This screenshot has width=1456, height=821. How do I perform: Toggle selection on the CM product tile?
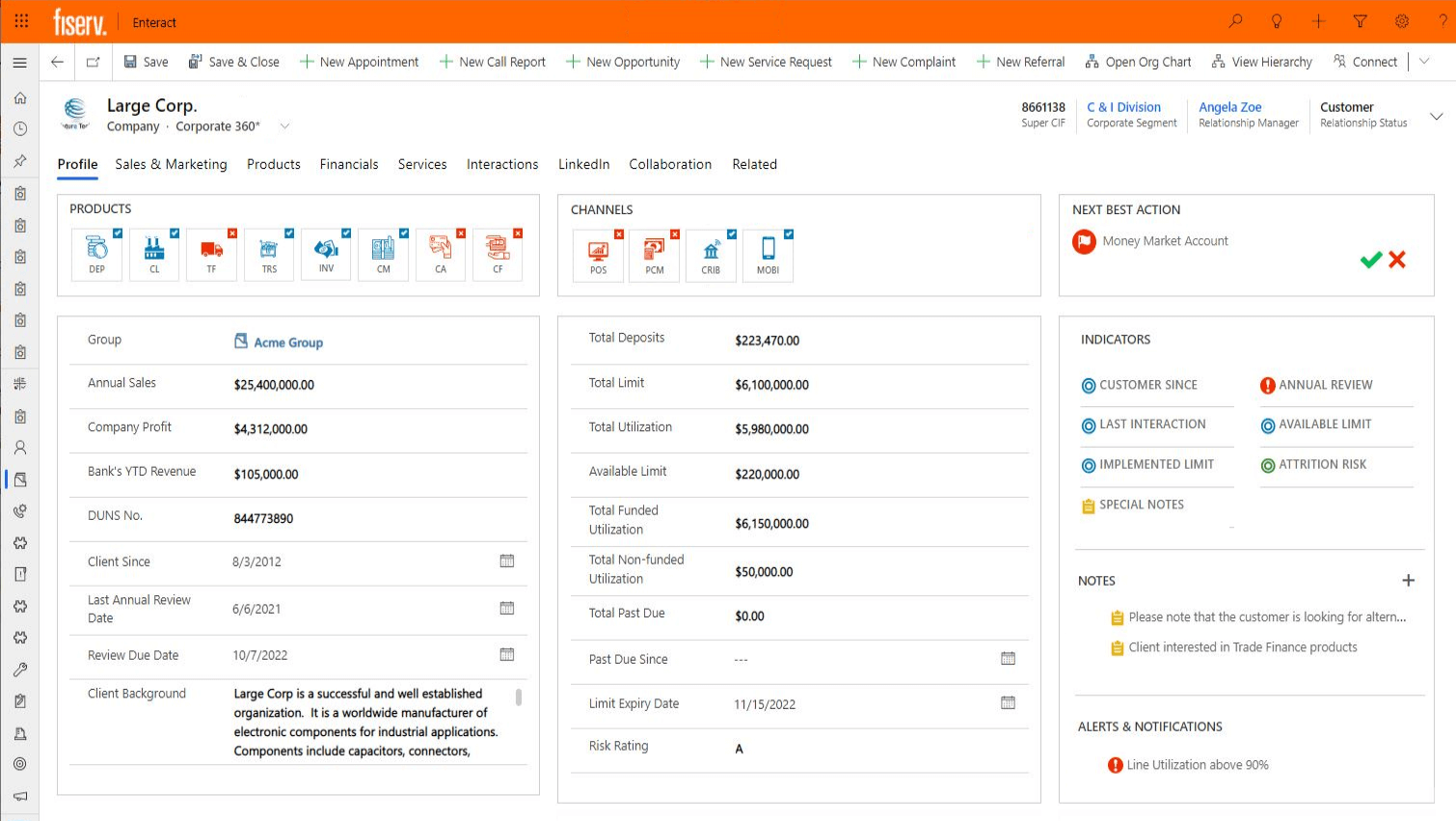pos(403,233)
